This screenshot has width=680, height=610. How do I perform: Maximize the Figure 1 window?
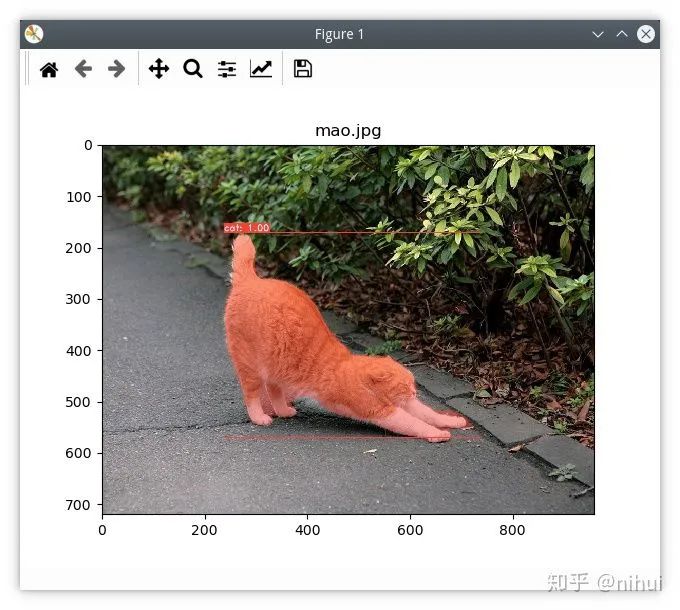(x=622, y=34)
